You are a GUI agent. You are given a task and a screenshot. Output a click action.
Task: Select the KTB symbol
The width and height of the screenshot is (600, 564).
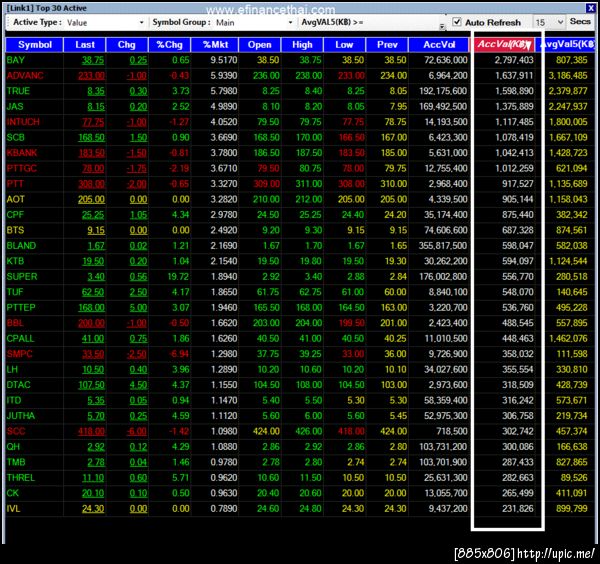15,261
